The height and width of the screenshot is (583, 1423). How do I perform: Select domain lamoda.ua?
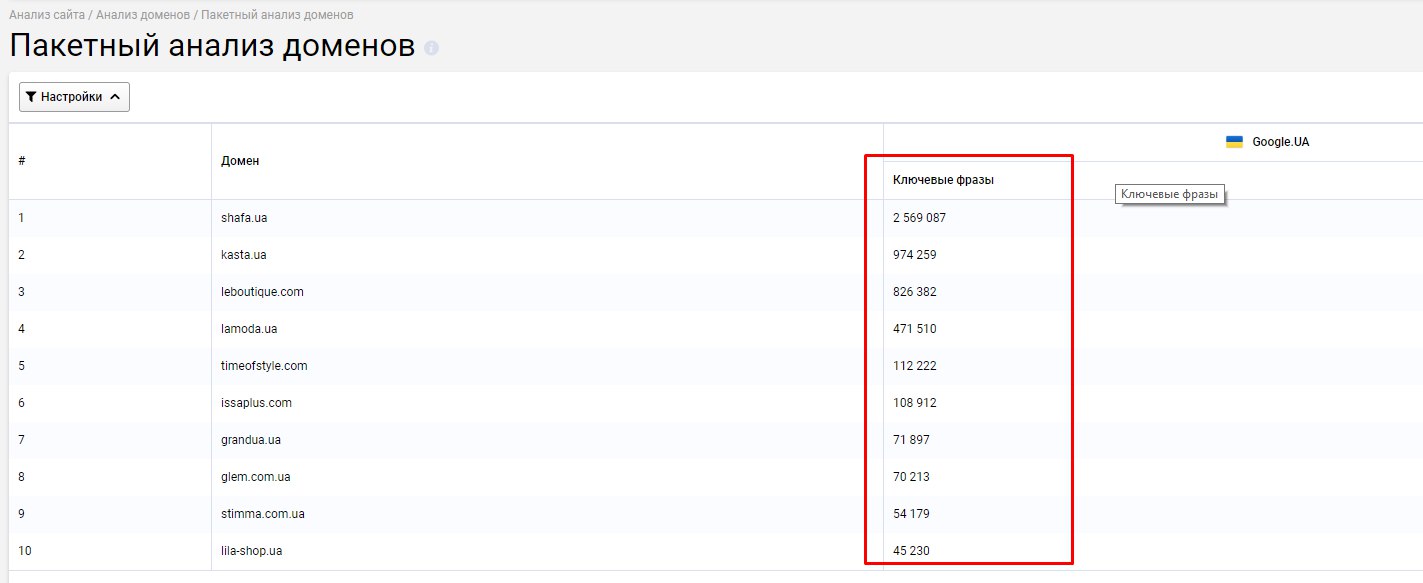pyautogui.click(x=250, y=329)
